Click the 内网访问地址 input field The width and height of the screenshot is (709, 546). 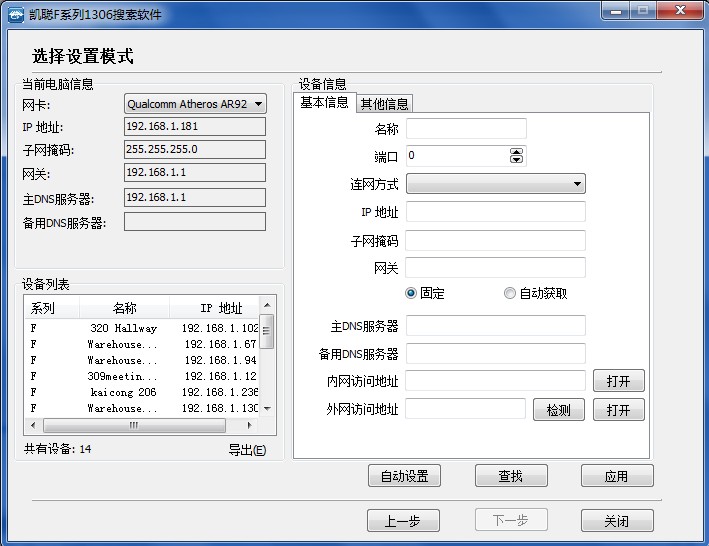[495, 381]
